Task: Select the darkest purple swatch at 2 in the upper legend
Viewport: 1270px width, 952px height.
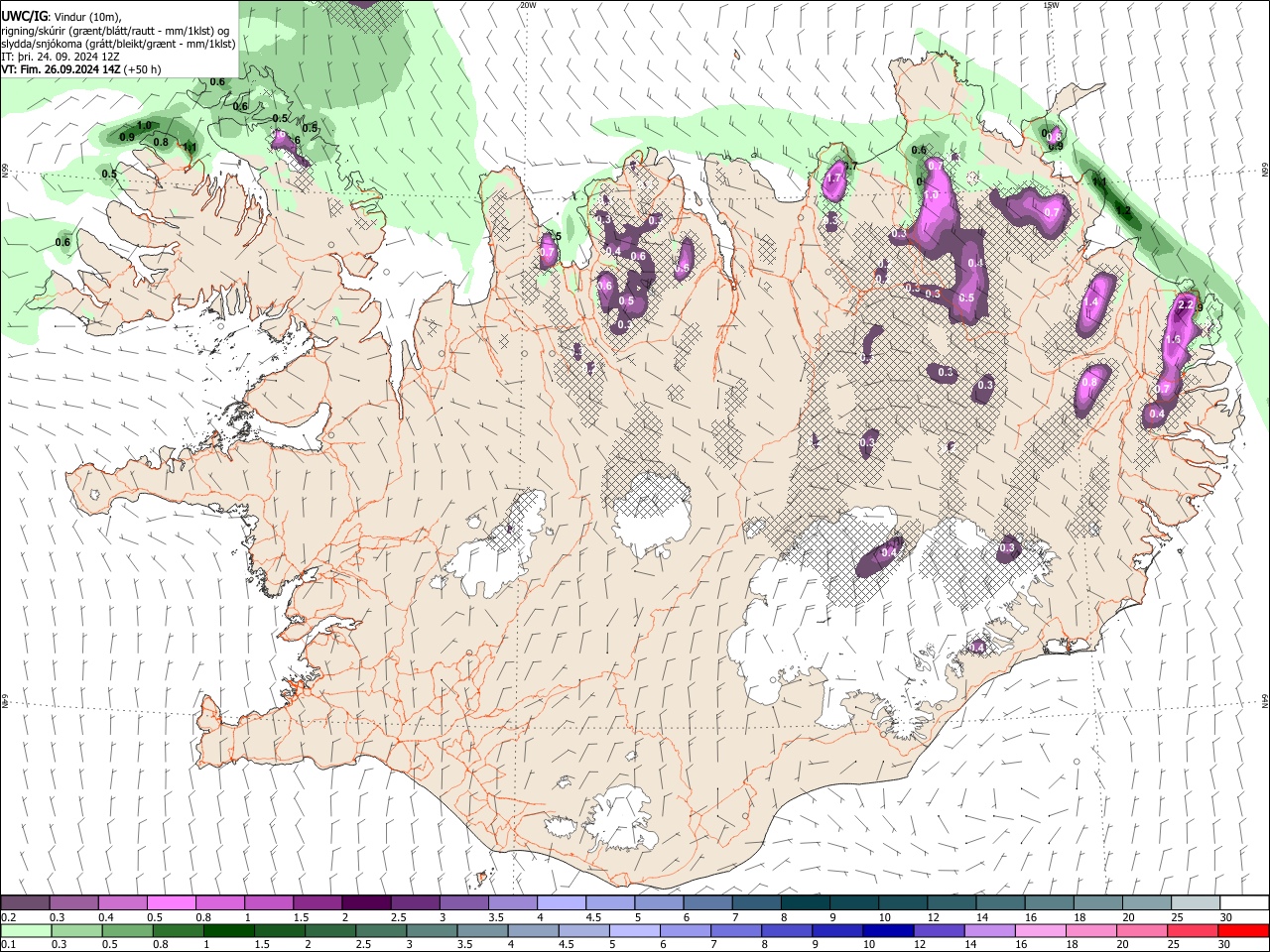Action: 365,902
